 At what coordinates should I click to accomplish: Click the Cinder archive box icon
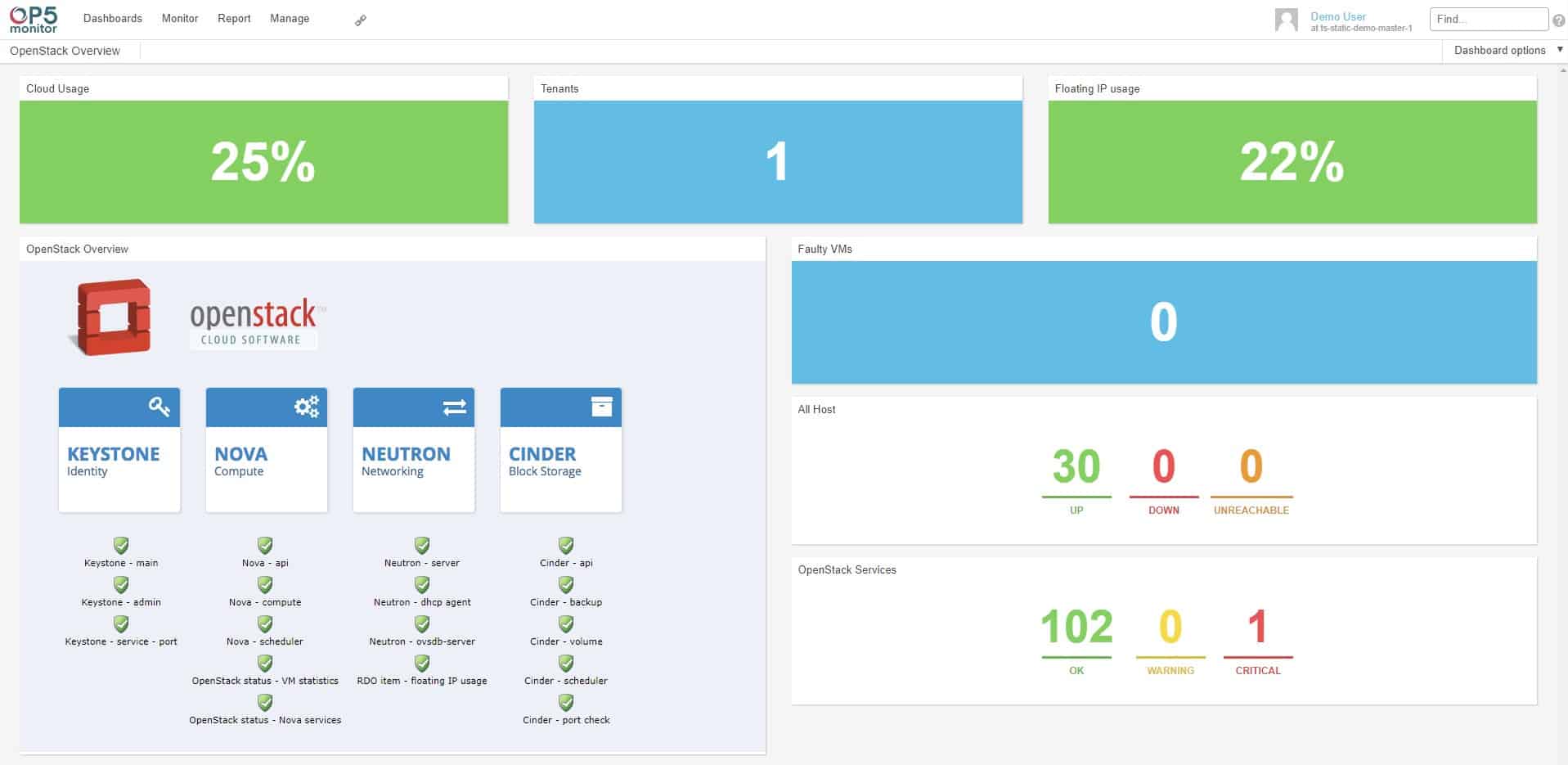coord(602,407)
